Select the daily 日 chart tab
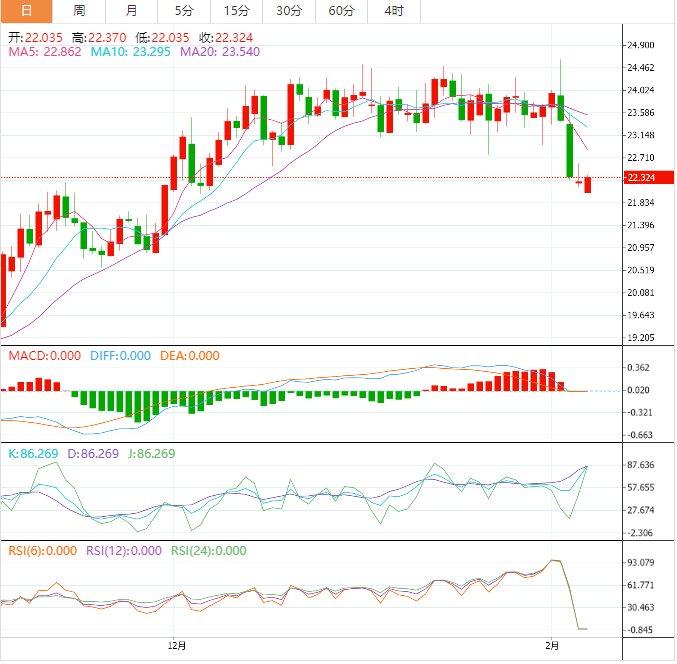Image resolution: width=677 pixels, height=664 pixels. point(26,11)
